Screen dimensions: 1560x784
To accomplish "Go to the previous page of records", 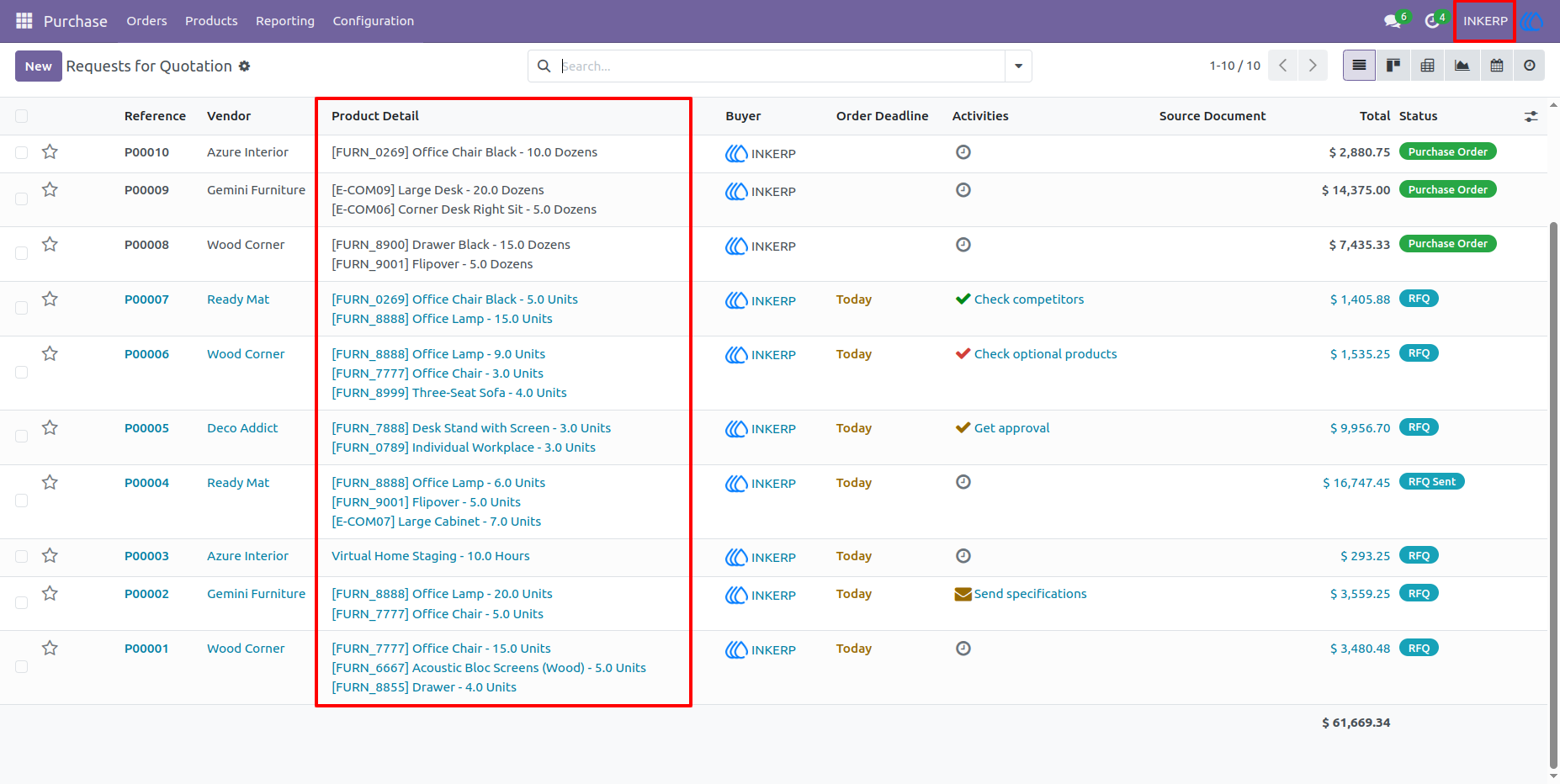I will (x=1282, y=66).
